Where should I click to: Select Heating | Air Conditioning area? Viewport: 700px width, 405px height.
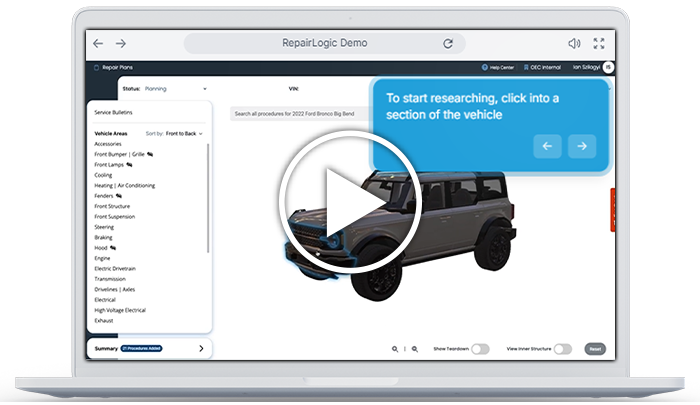pyautogui.click(x=125, y=185)
